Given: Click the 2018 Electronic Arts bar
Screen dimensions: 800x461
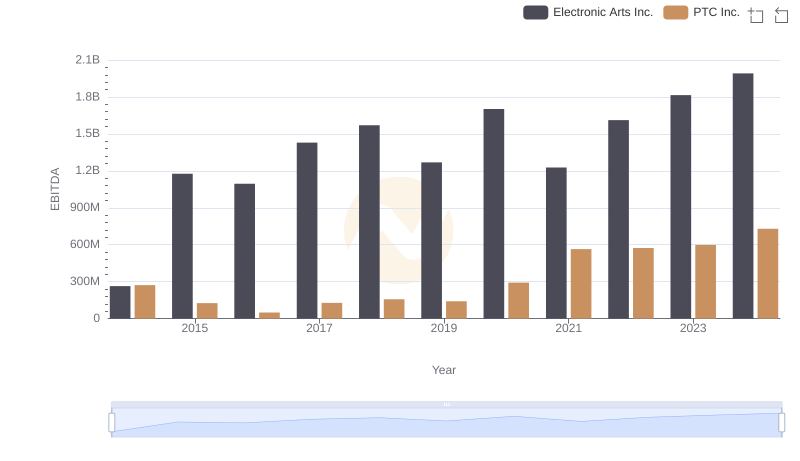Looking at the screenshot, I should click(x=369, y=222).
